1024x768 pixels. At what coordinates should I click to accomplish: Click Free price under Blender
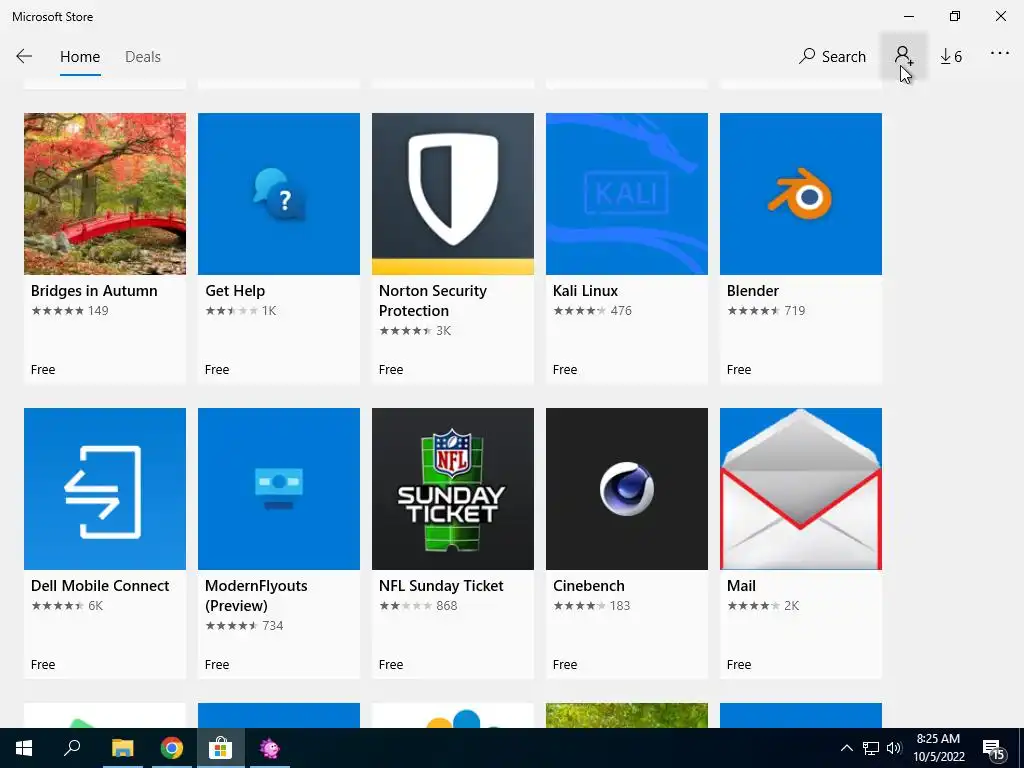pos(739,370)
